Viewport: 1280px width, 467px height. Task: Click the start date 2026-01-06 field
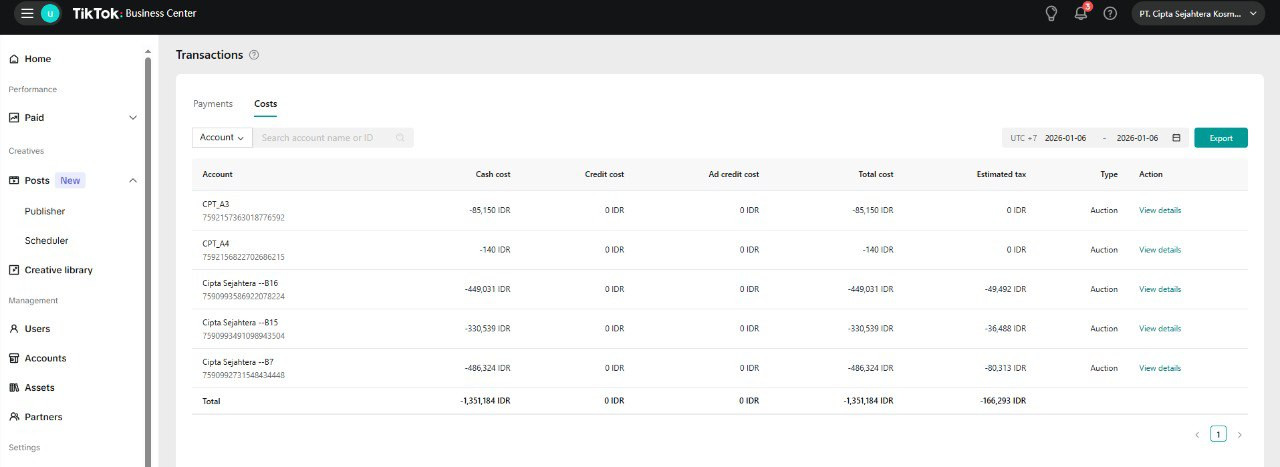tap(1066, 138)
